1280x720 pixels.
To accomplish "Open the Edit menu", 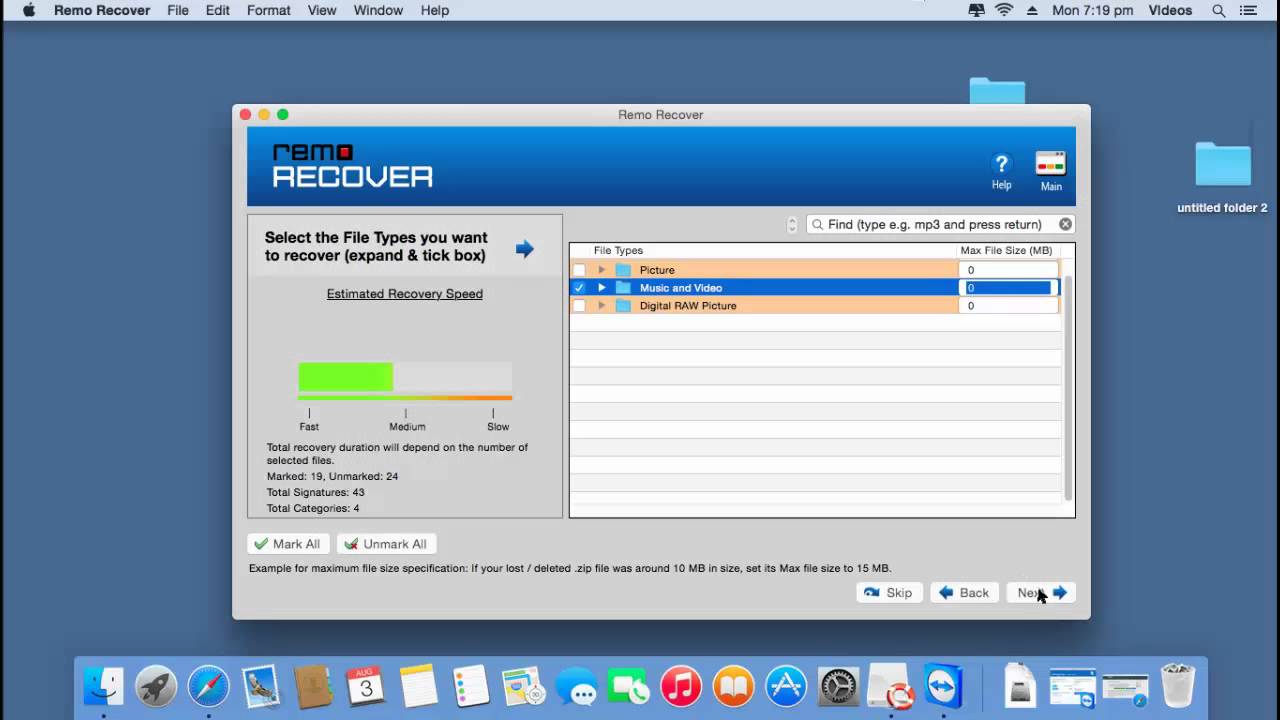I will click(217, 10).
